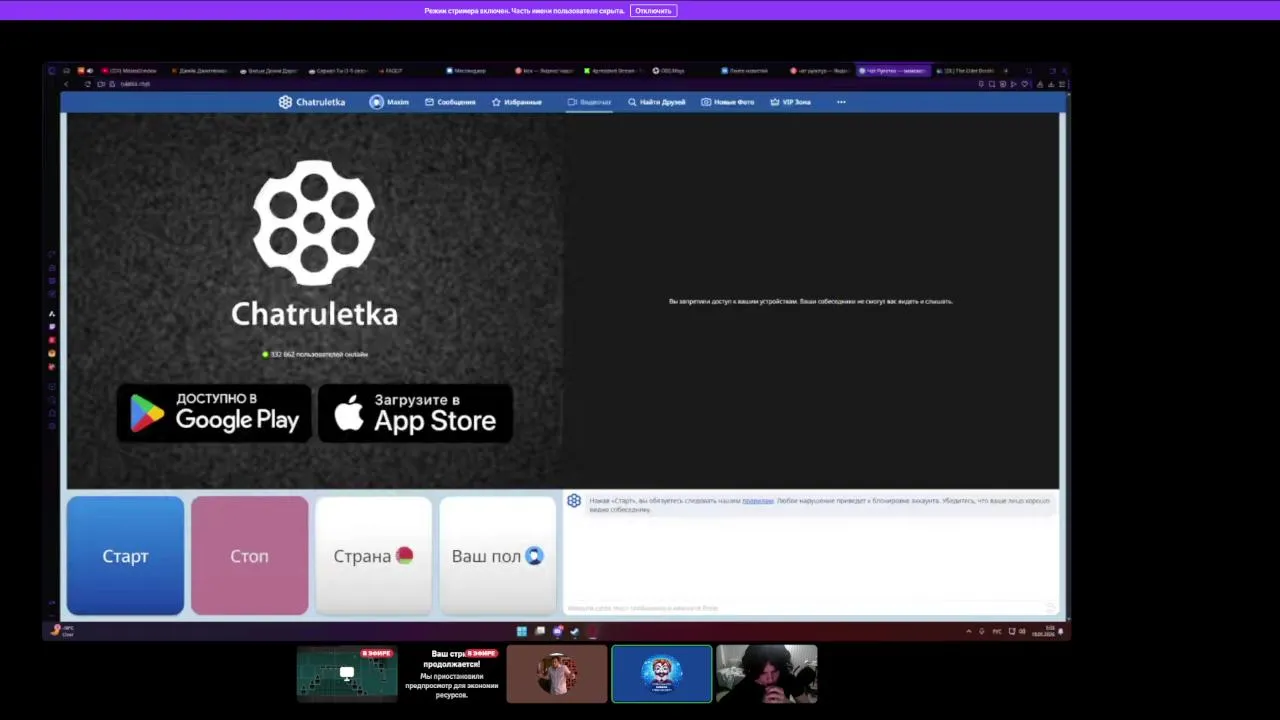Click the Chatruletka logo in the navbar
The image size is (1280, 720).
pyautogui.click(x=312, y=102)
